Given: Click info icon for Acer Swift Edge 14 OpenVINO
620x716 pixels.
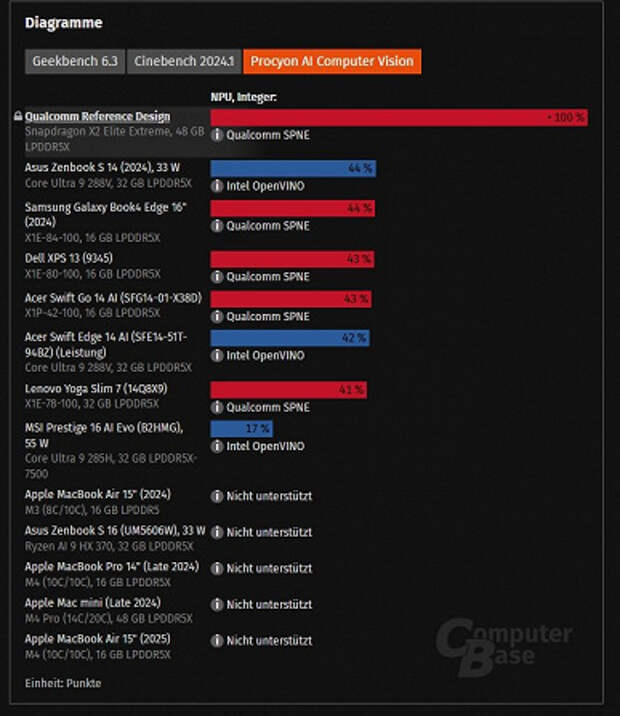Looking at the screenshot, I should (216, 355).
